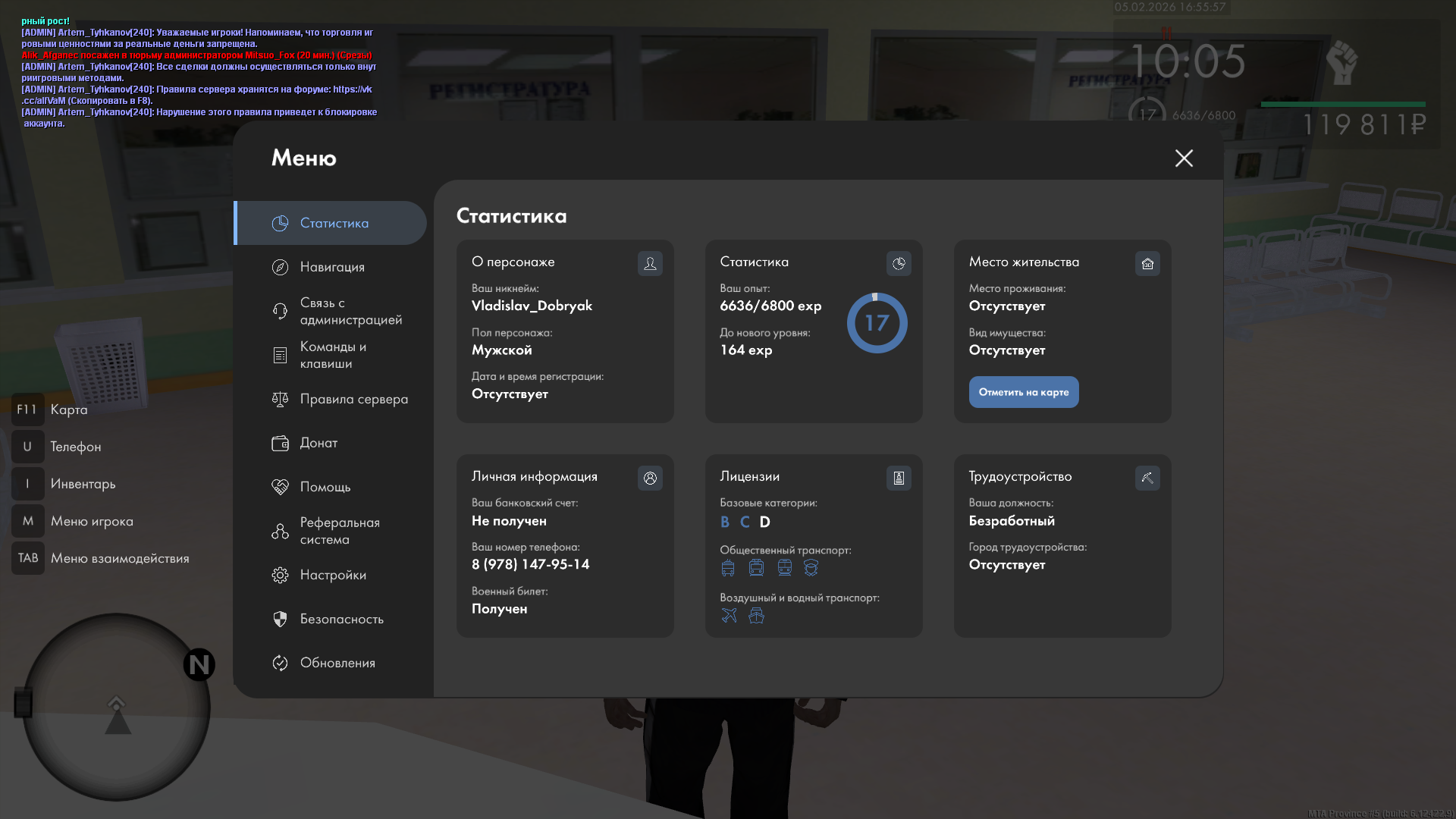The height and width of the screenshot is (819, 1456).
Task: Open Обновления menu item
Action: coord(337,663)
